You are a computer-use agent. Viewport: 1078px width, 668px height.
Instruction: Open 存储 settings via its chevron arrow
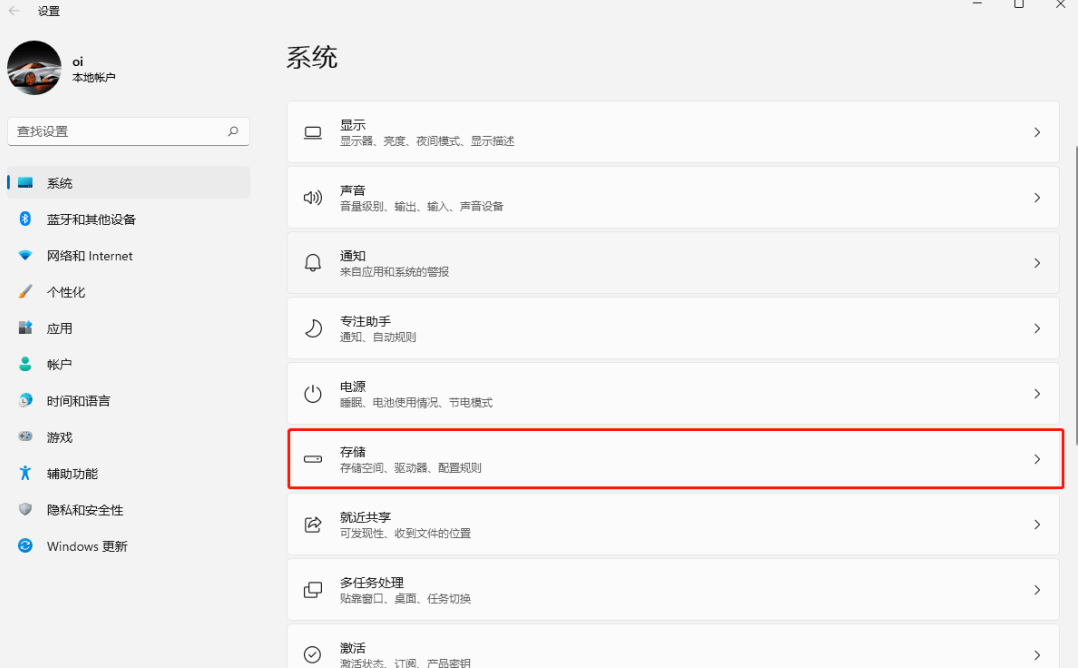pyautogui.click(x=1037, y=460)
